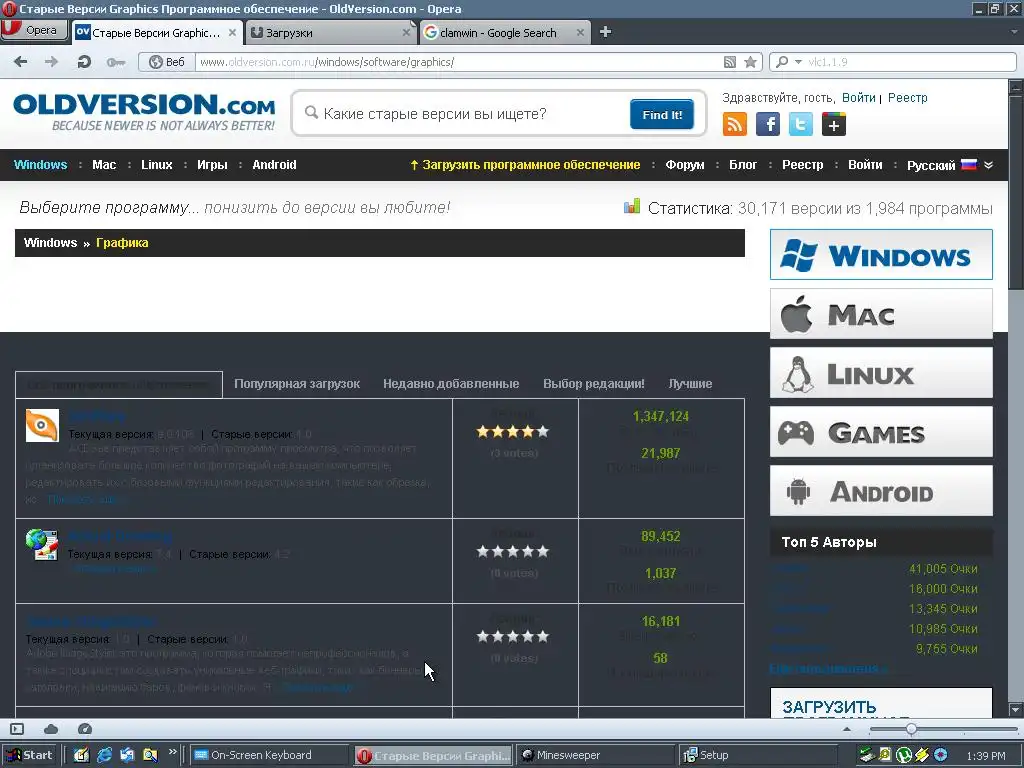This screenshot has height=768, width=1024.
Task: Click the Windows breadcrumb link
Action: click(50, 242)
